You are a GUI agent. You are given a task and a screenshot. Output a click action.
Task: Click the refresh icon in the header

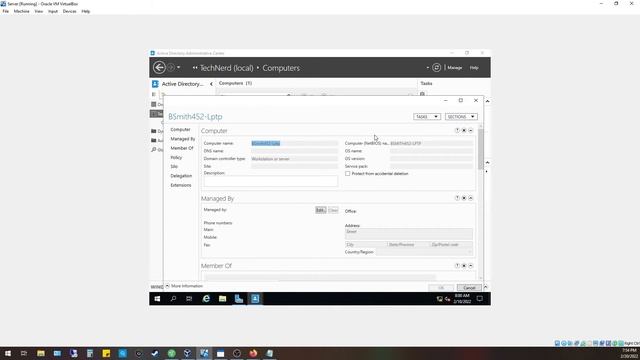tap(436, 67)
